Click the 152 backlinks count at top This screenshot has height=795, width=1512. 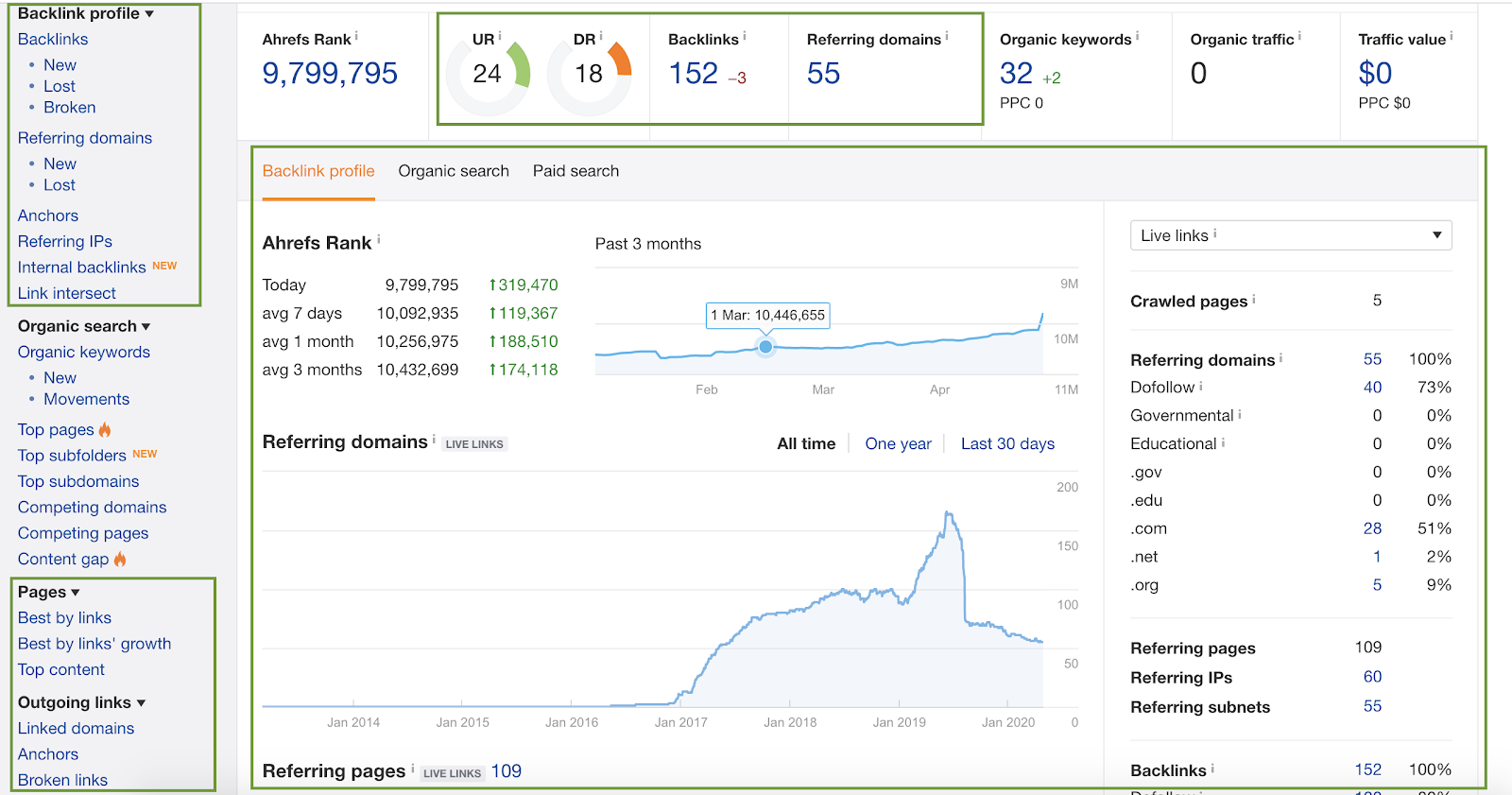(x=694, y=73)
